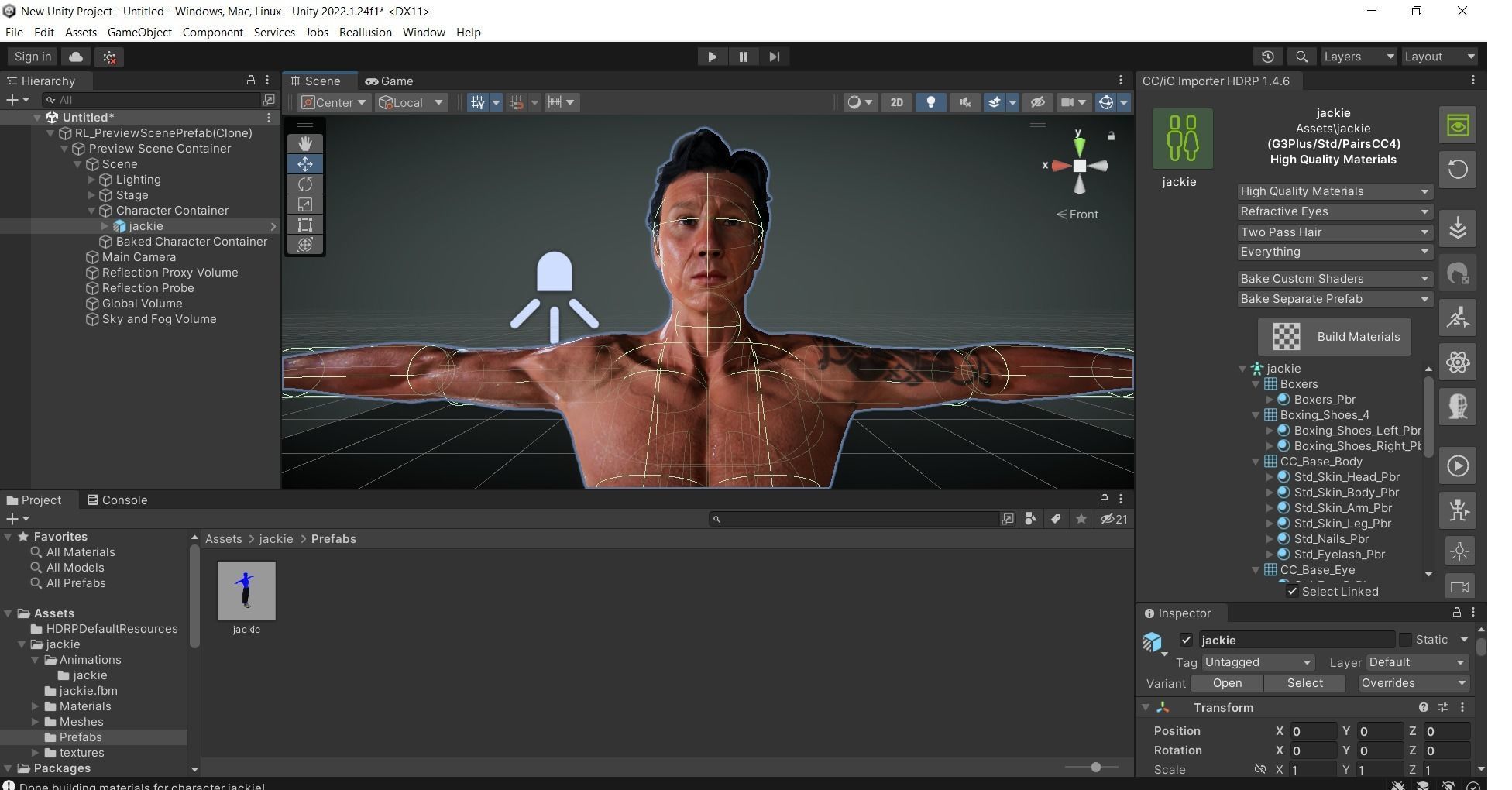The width and height of the screenshot is (1512, 790).
Task: Click the Position X input field
Action: [x=1312, y=731]
